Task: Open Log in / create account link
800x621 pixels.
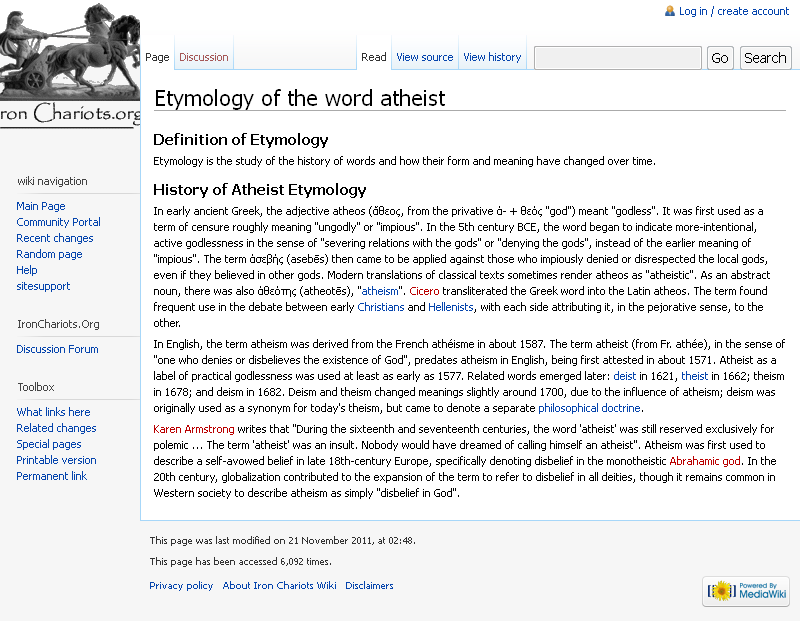Action: [x=734, y=11]
